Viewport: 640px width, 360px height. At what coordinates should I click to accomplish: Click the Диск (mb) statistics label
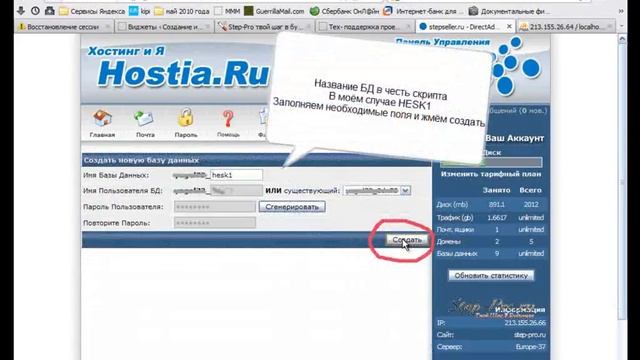[x=452, y=204]
